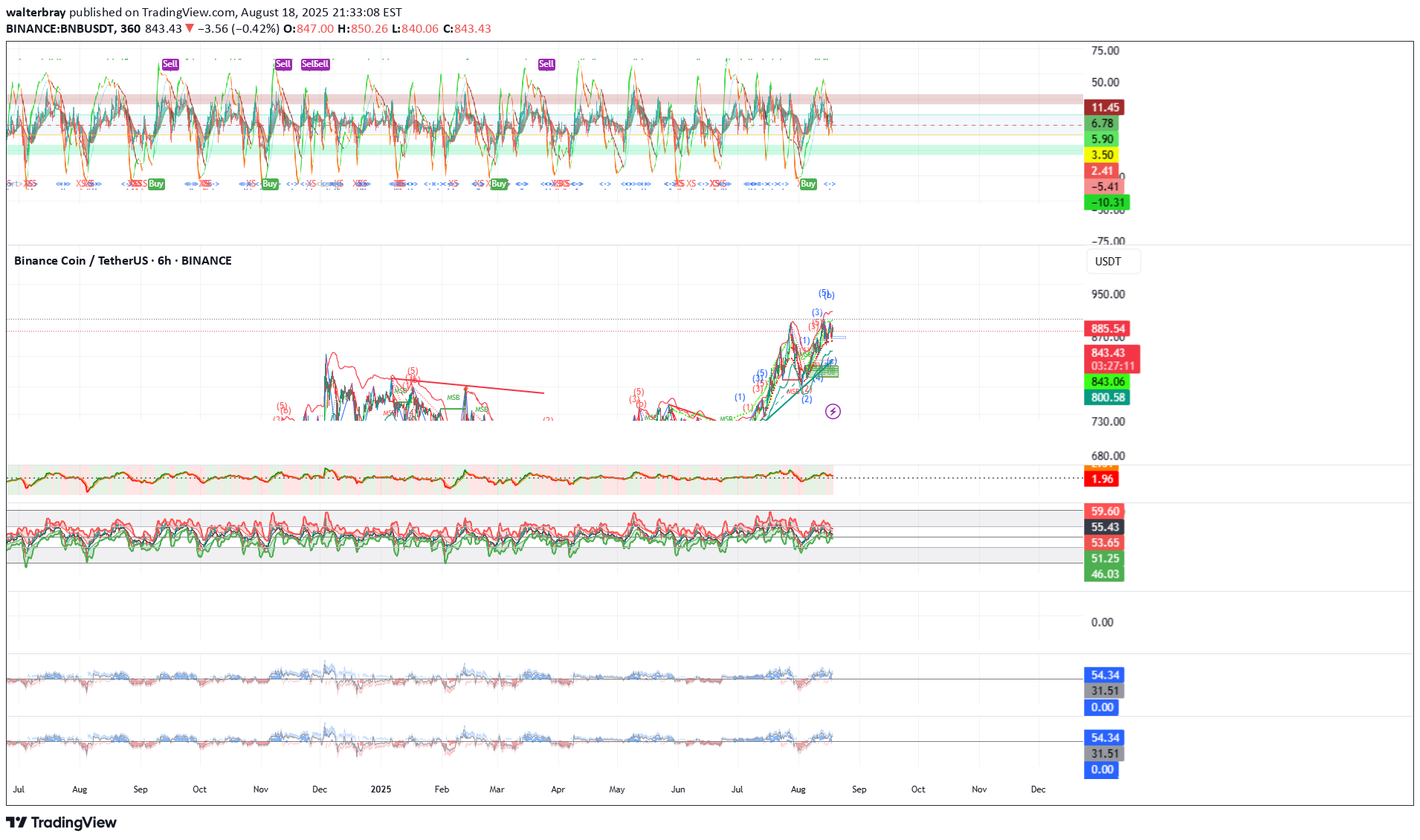Click the -5.41 value label
Image resolution: width=1420 pixels, height=840 pixels.
(1104, 187)
